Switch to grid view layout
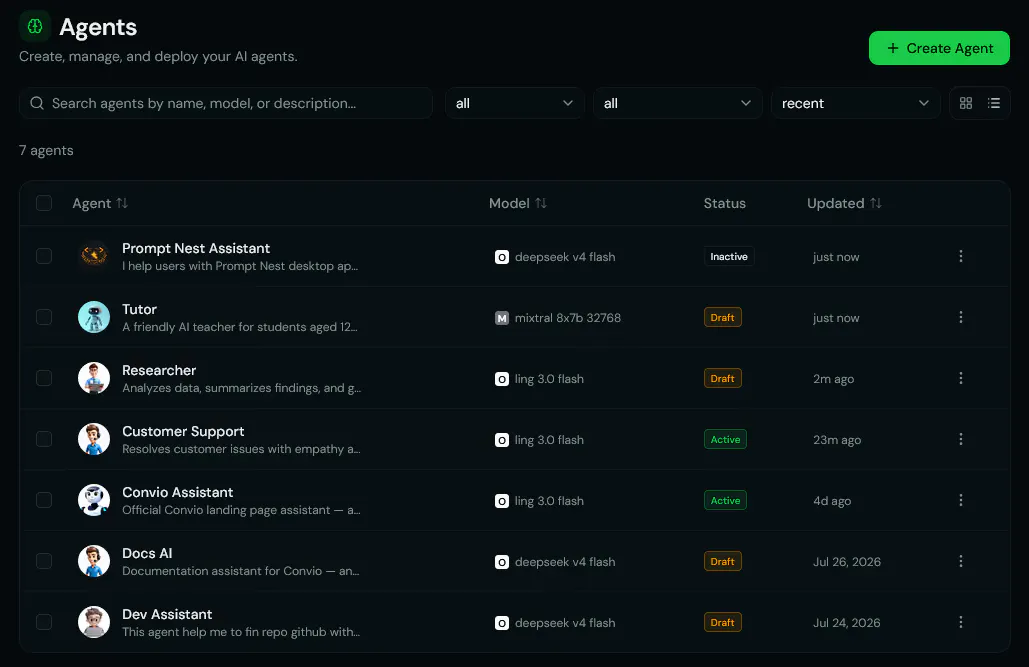 tap(965, 103)
